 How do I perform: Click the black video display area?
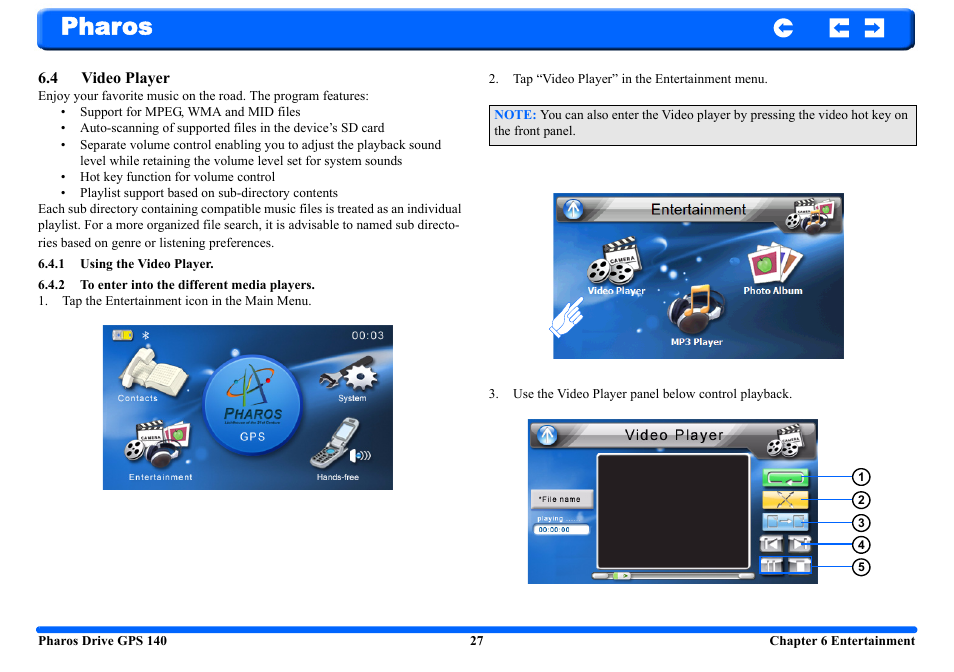673,511
